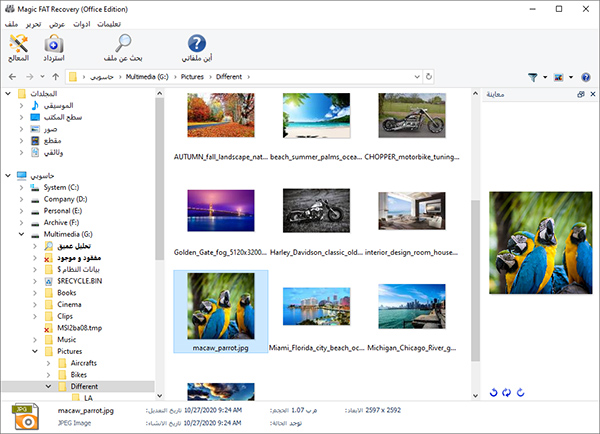600x434 pixels.
Task: Expand the Aircrafts folder
Action: click(x=48, y=363)
